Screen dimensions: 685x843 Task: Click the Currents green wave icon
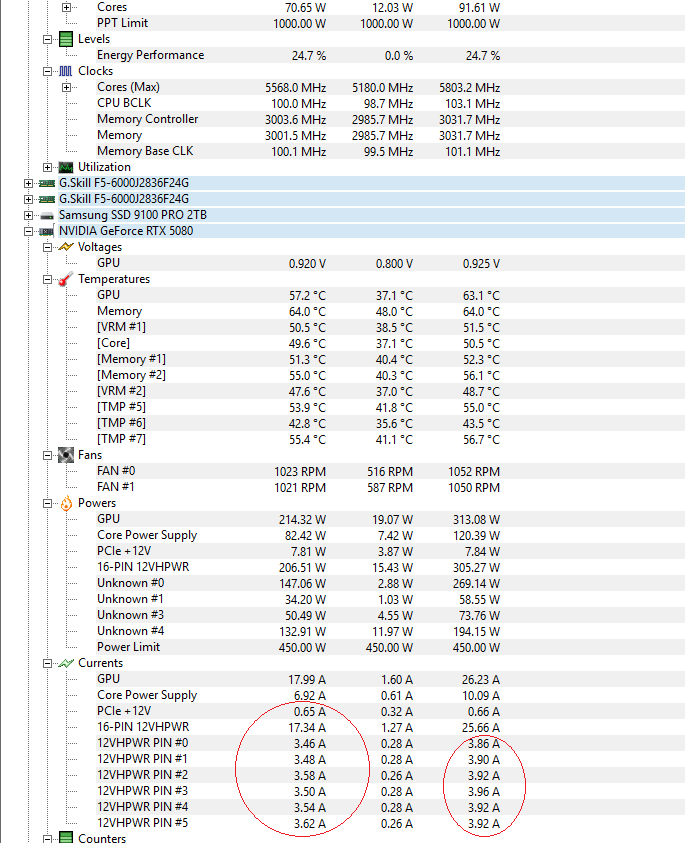(x=66, y=663)
